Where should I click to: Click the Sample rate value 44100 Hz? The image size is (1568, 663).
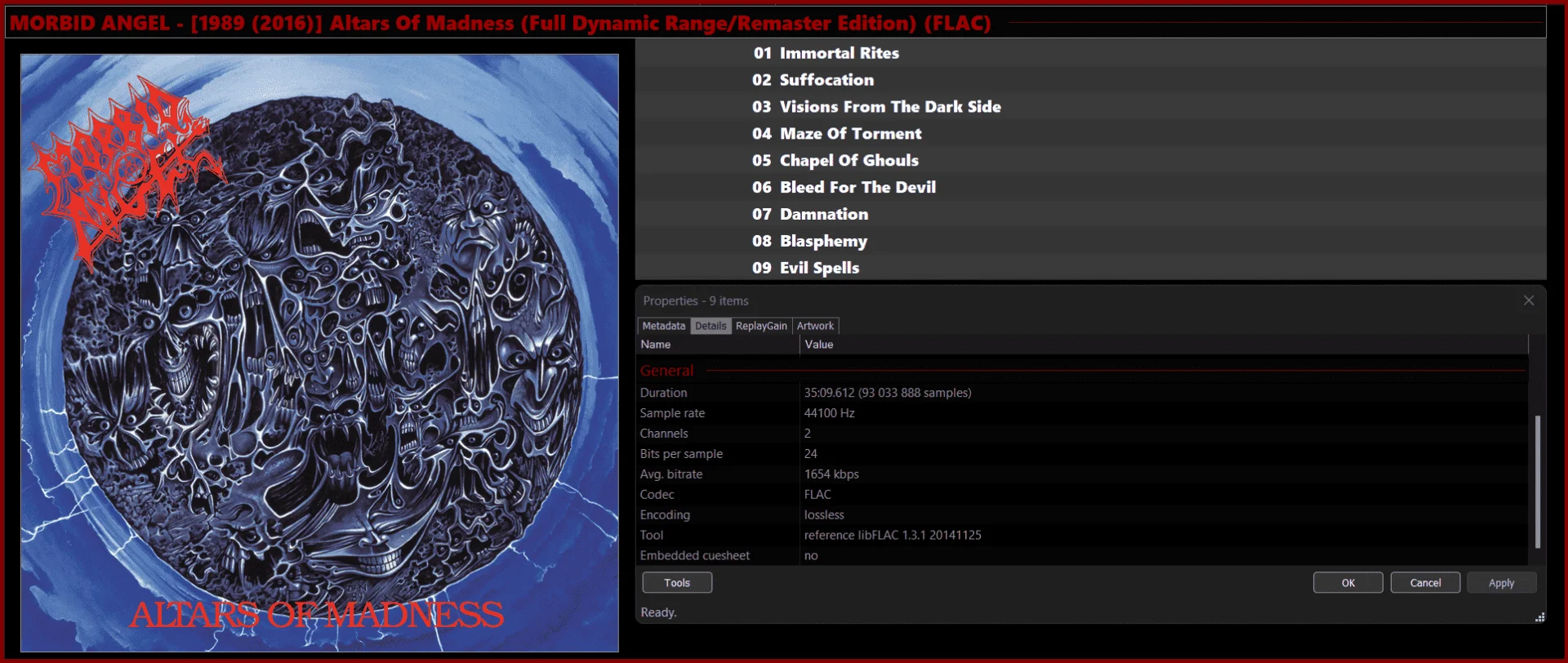coord(829,413)
